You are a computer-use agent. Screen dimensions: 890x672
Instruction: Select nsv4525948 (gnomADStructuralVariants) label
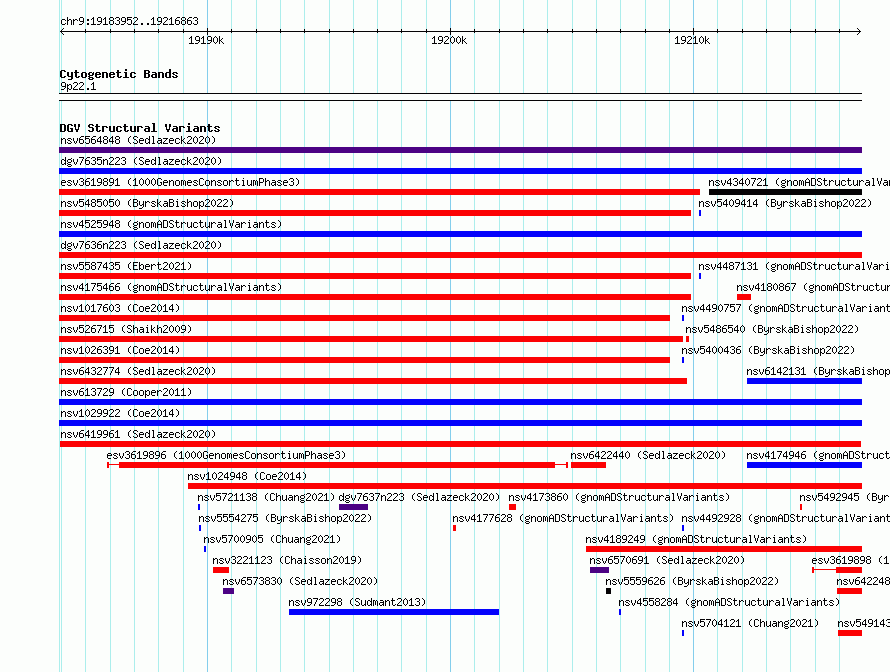pos(171,224)
